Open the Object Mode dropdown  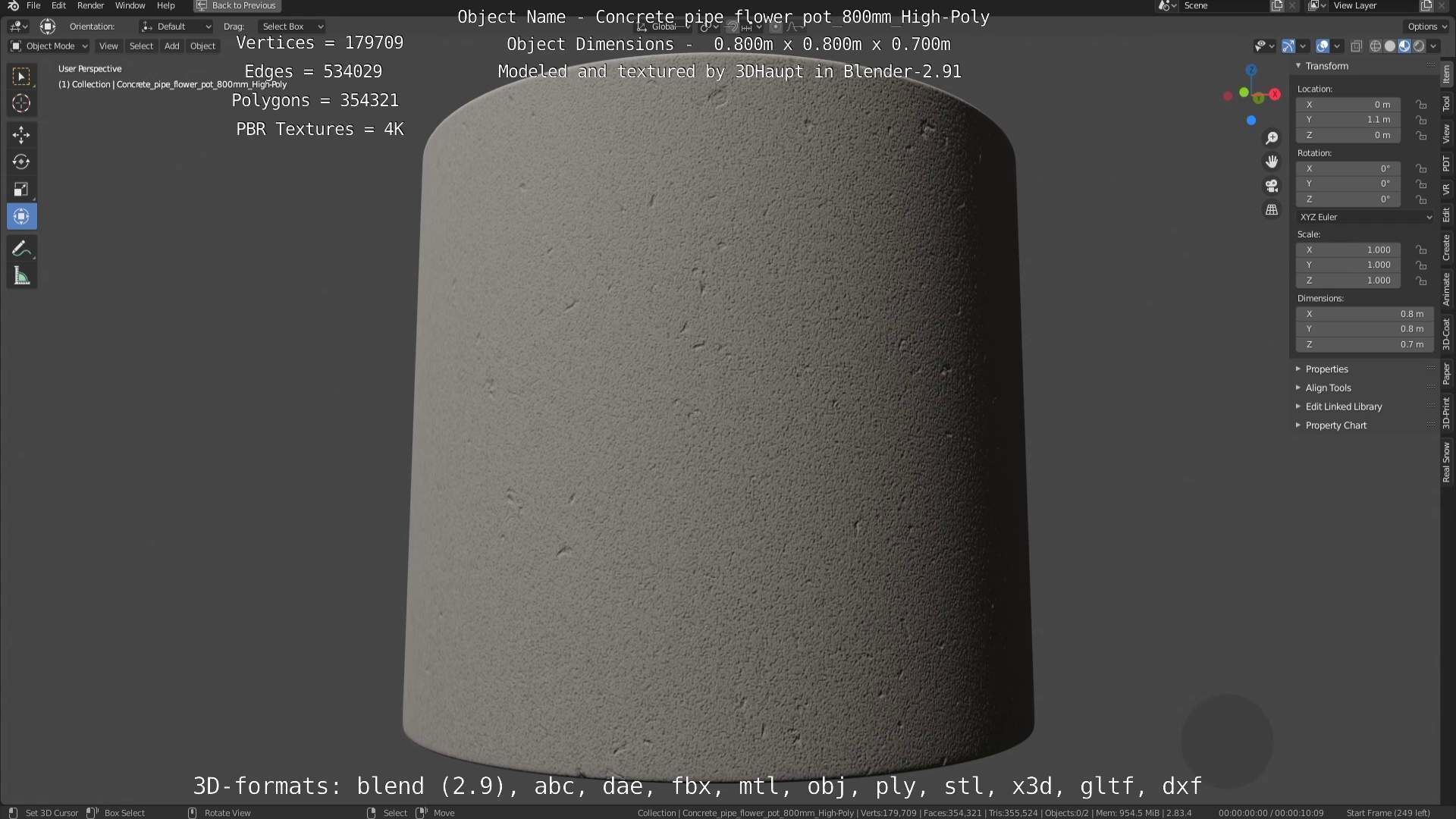click(x=49, y=46)
